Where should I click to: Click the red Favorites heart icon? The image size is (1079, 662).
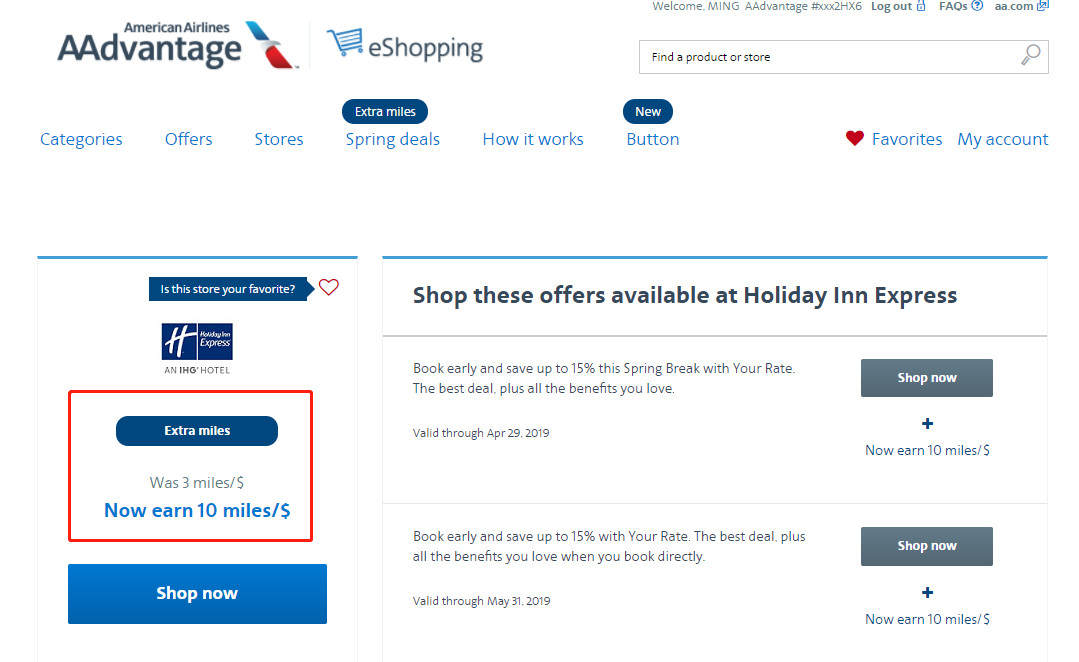[x=855, y=138]
